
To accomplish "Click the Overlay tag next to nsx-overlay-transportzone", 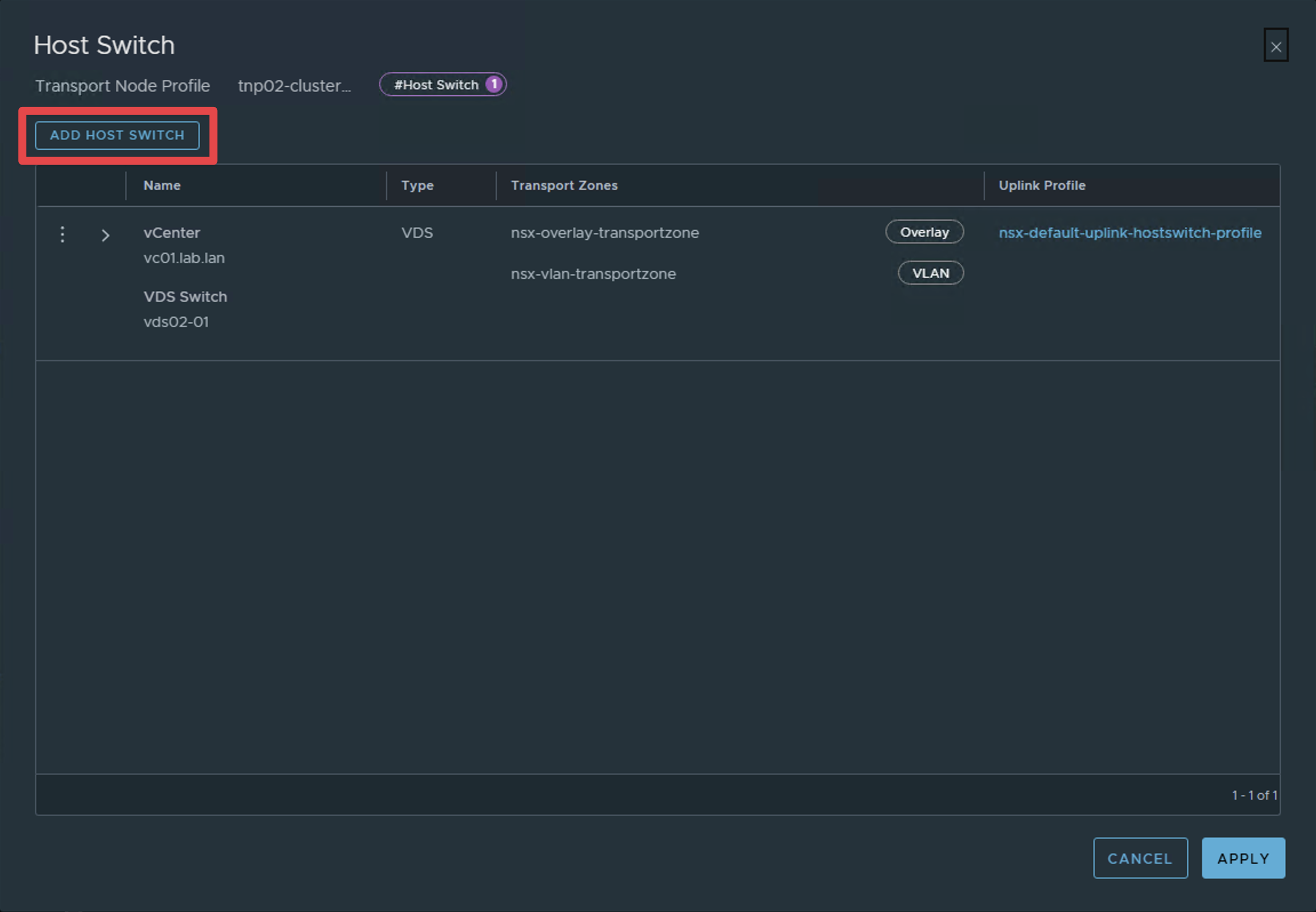I will tap(924, 232).
